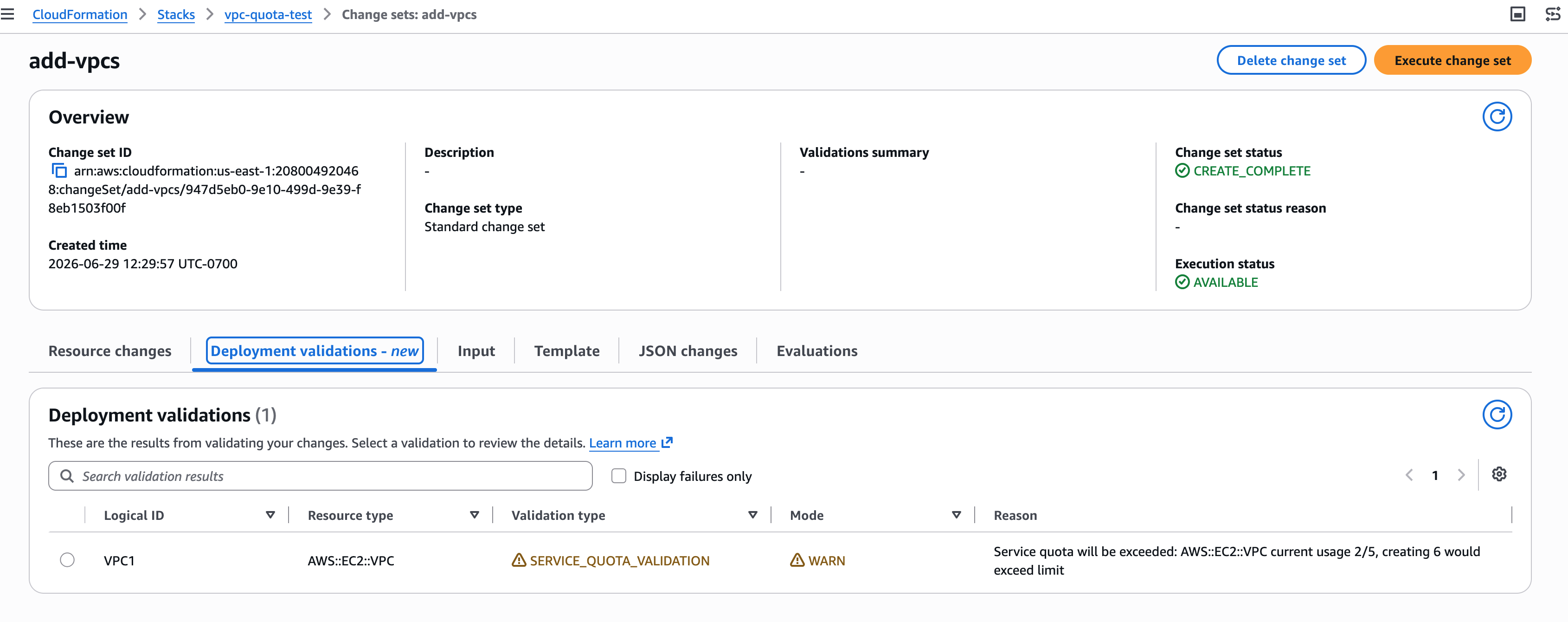Click the add-vpcs page heading
The width and height of the screenshot is (1568, 622).
[x=74, y=61]
